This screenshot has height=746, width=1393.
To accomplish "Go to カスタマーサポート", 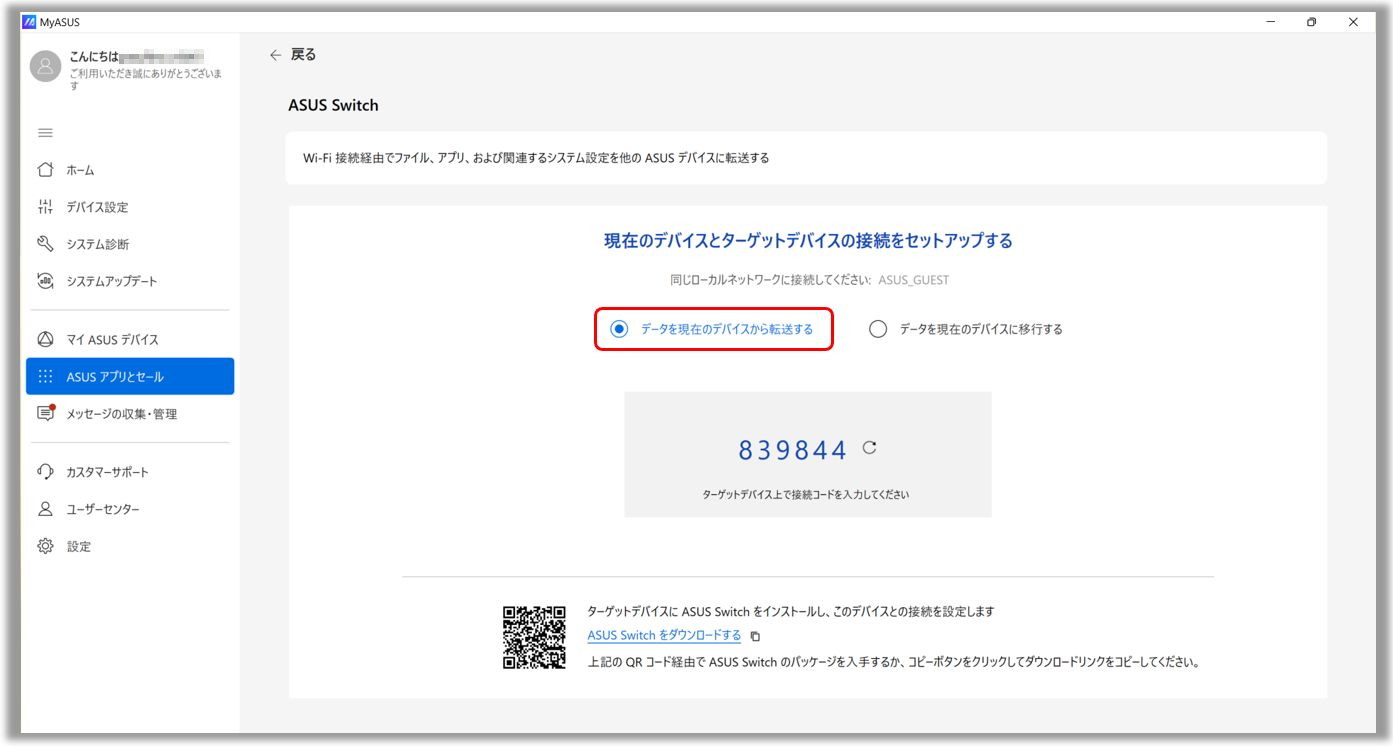I will (130, 472).
